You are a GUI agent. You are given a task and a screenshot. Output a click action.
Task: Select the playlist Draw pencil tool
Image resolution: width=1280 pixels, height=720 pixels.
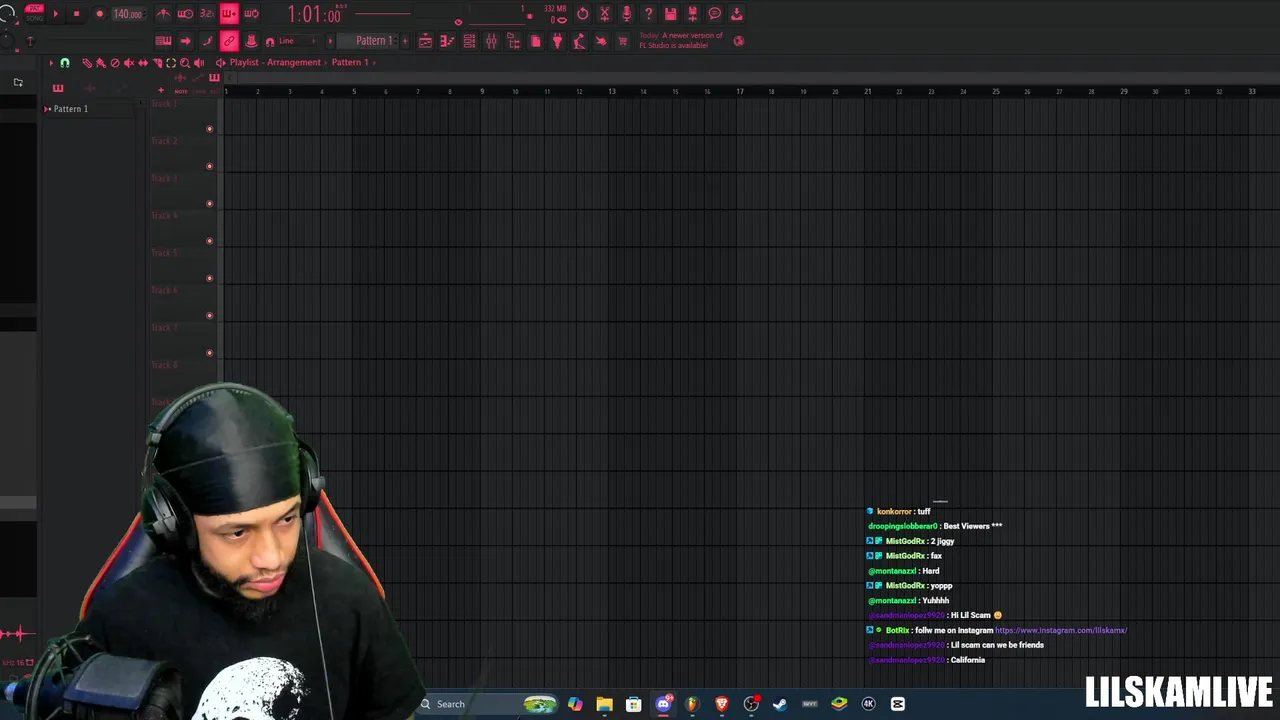tap(87, 63)
